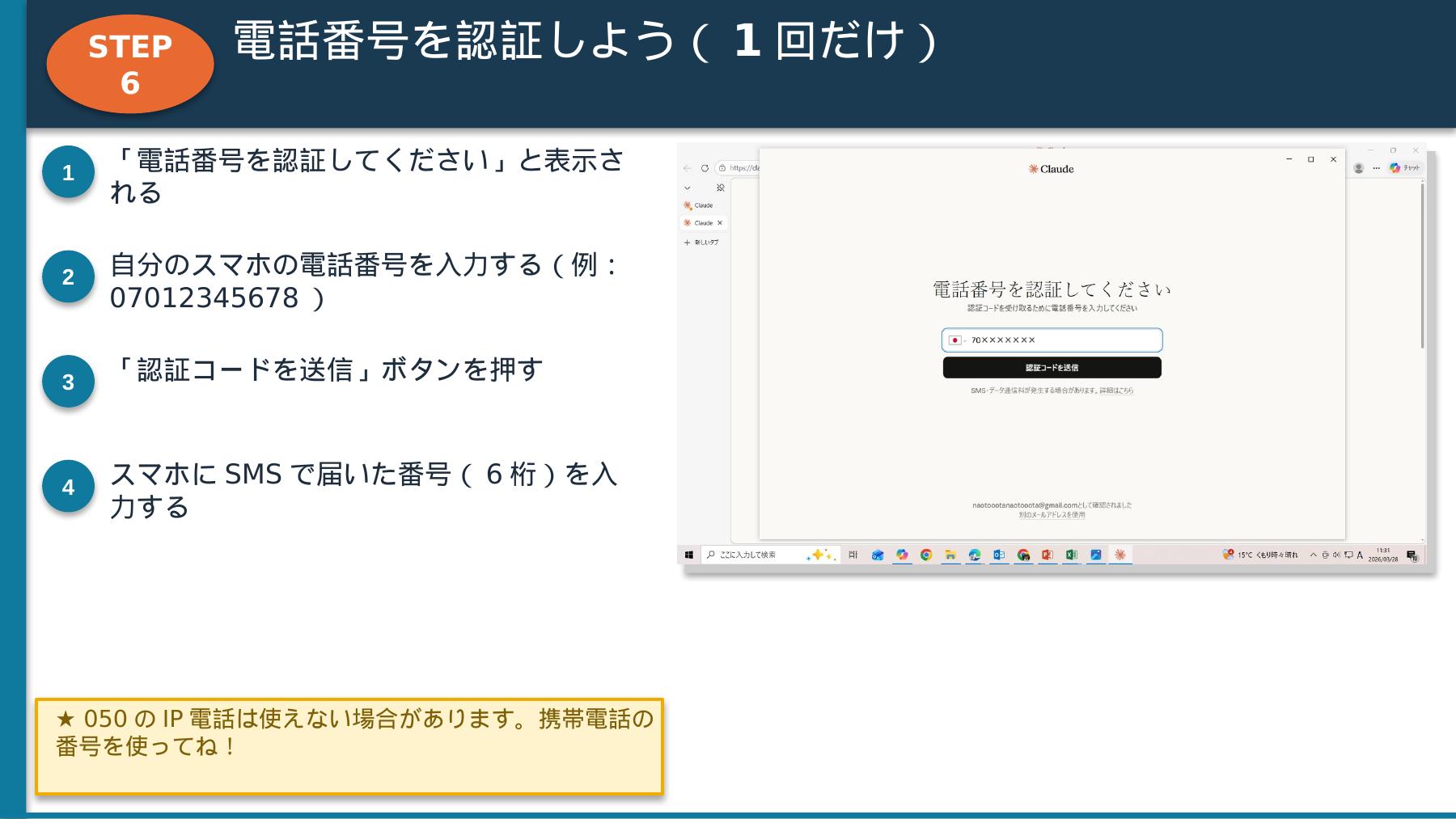Click the unpin sidebar icon above the tabs
The height and width of the screenshot is (819, 1456).
tap(721, 188)
